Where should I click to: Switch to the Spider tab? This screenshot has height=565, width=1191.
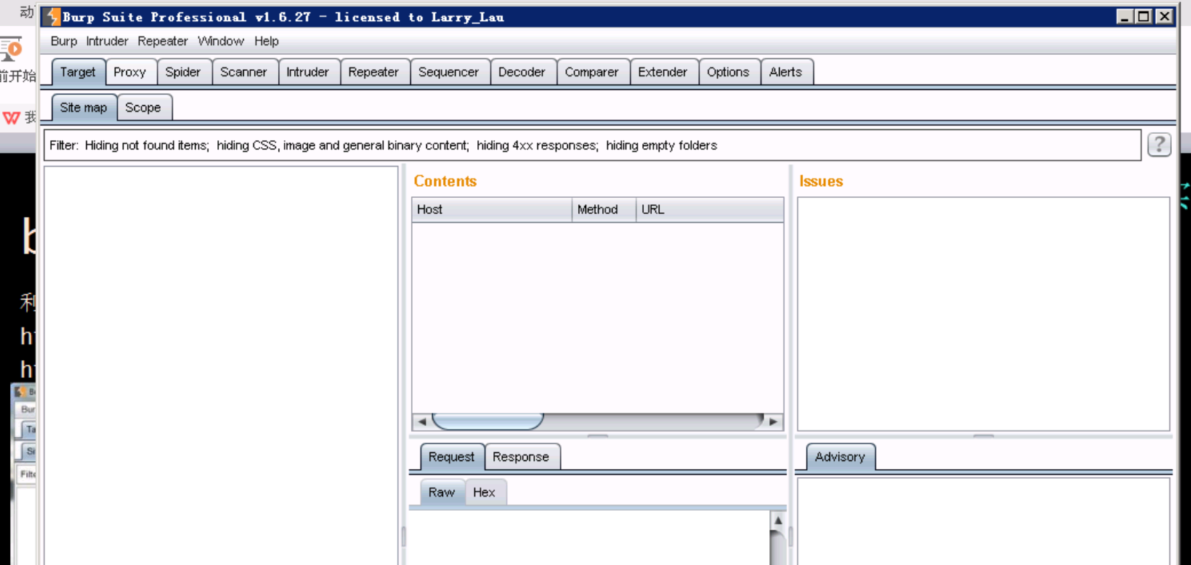[183, 72]
